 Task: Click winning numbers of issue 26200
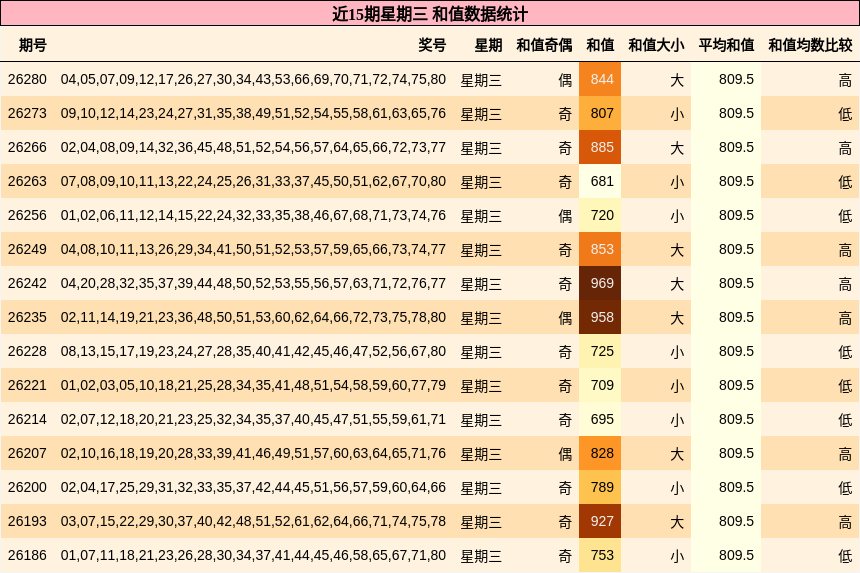tap(253, 487)
